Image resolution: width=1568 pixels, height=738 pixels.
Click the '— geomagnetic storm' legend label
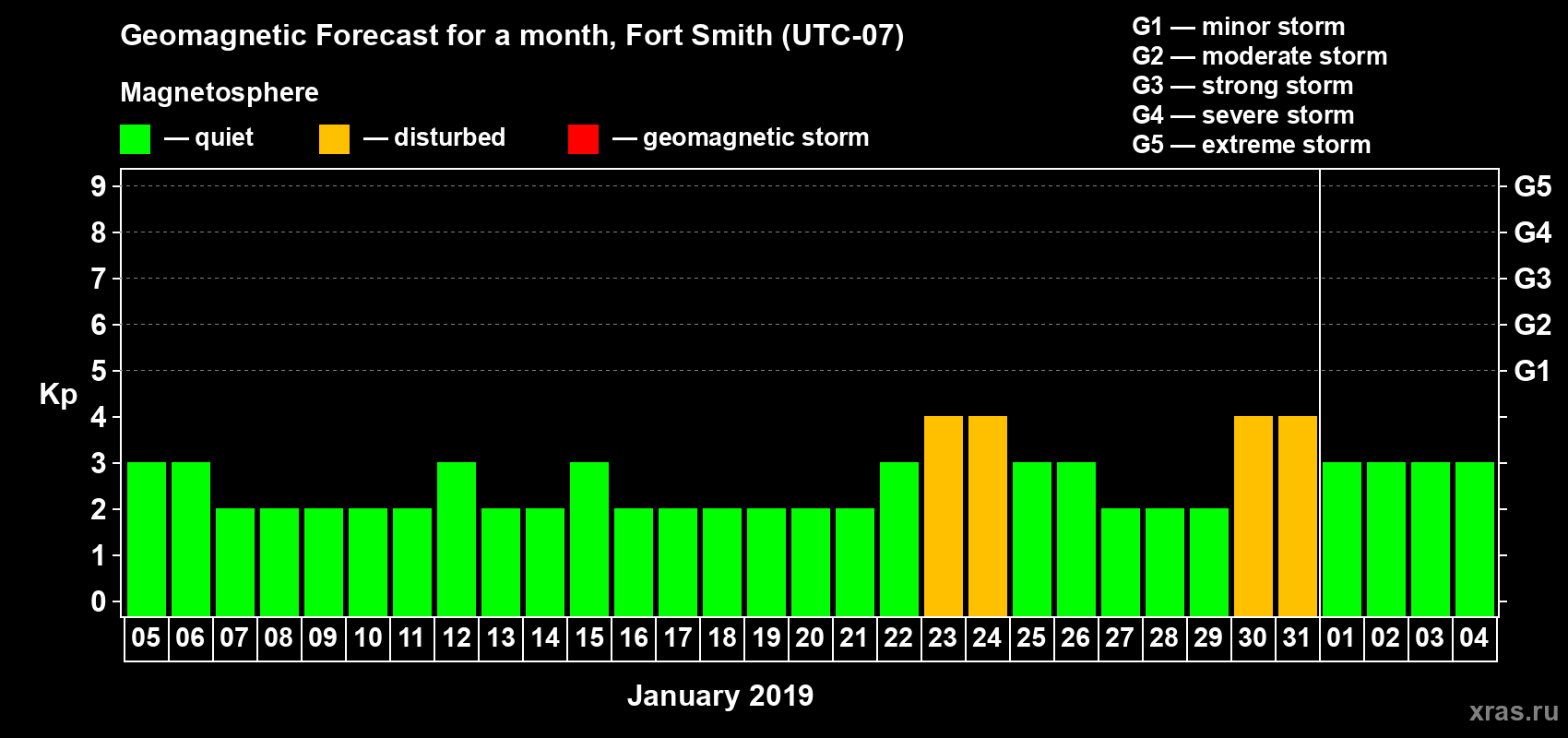coord(741,137)
